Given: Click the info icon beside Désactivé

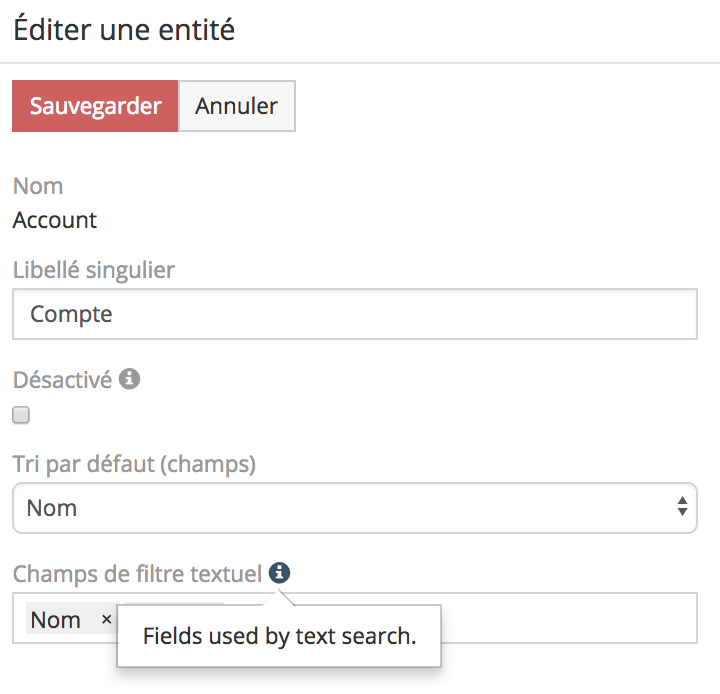Looking at the screenshot, I should click(129, 379).
